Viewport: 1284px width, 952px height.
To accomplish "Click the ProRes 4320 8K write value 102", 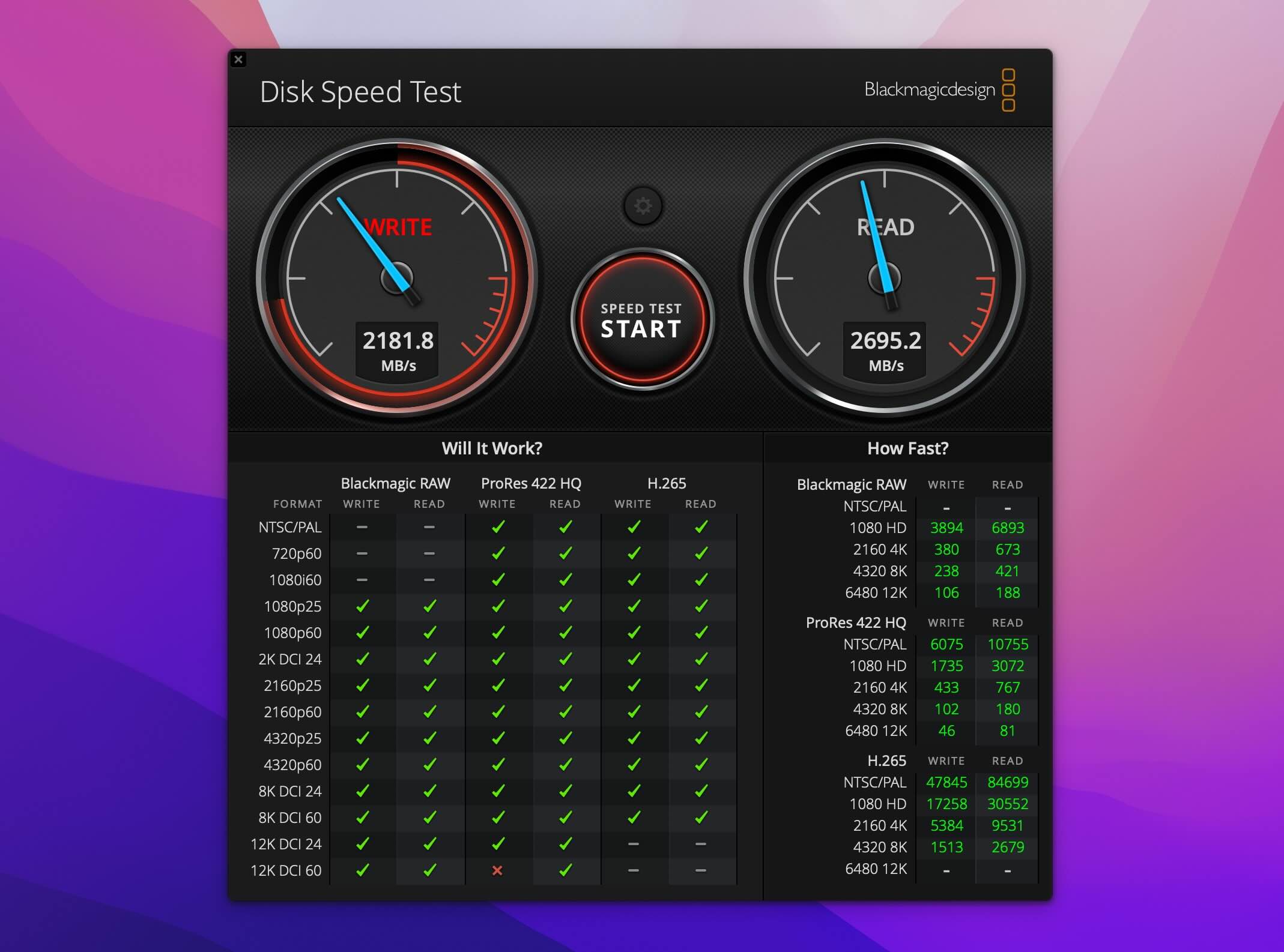I will [x=946, y=709].
